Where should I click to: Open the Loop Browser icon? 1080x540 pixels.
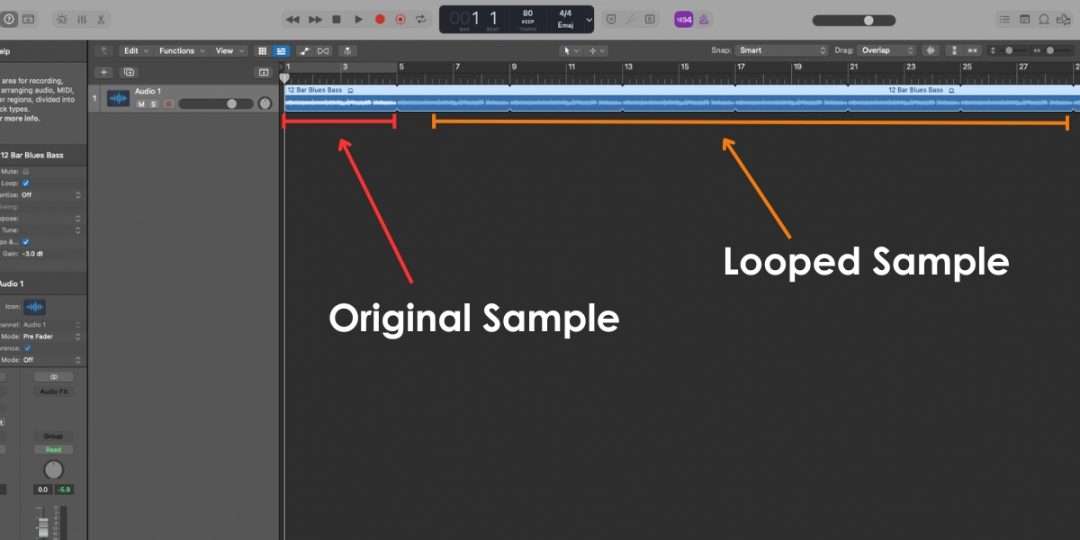[x=1044, y=19]
